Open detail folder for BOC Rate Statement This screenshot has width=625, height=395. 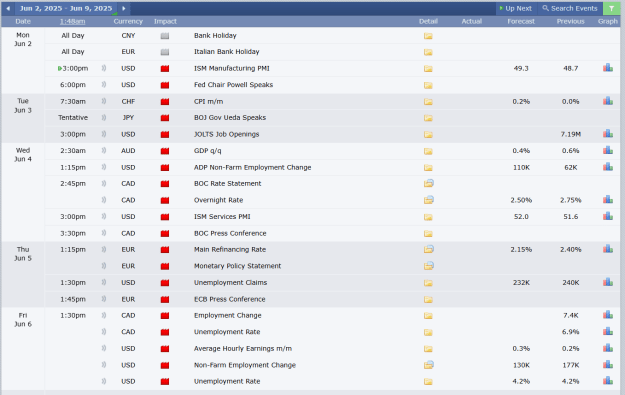(429, 183)
